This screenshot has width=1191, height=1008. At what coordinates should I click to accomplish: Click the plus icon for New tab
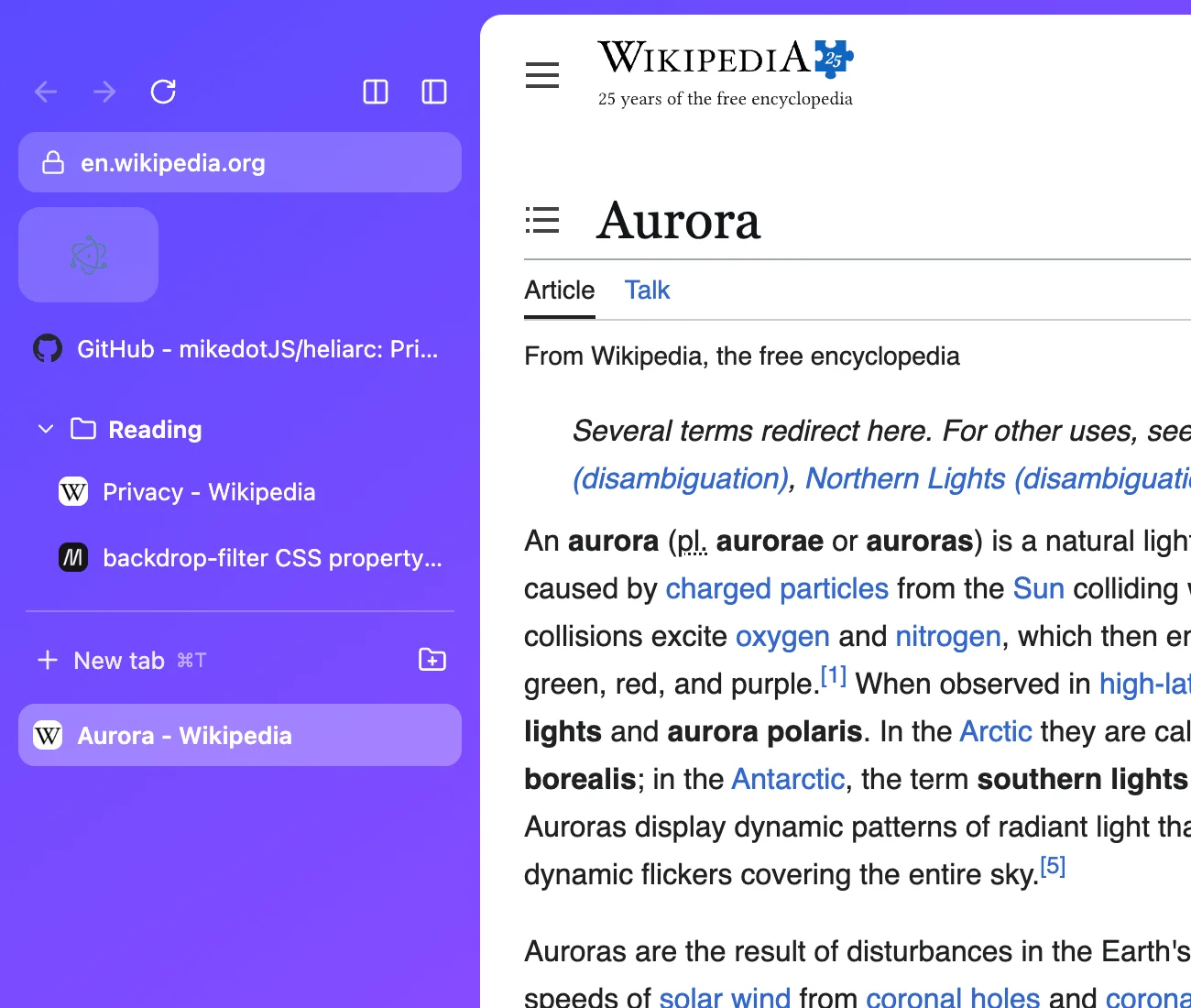point(48,660)
